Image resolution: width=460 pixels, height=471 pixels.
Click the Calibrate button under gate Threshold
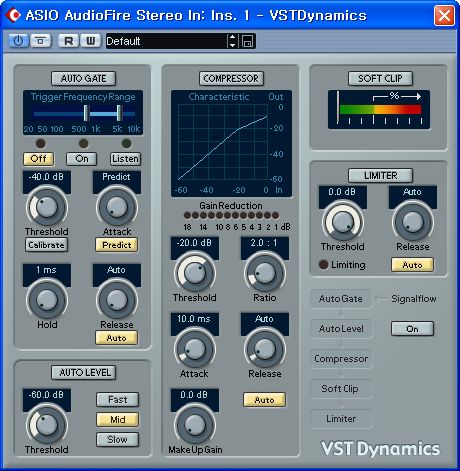pos(46,245)
